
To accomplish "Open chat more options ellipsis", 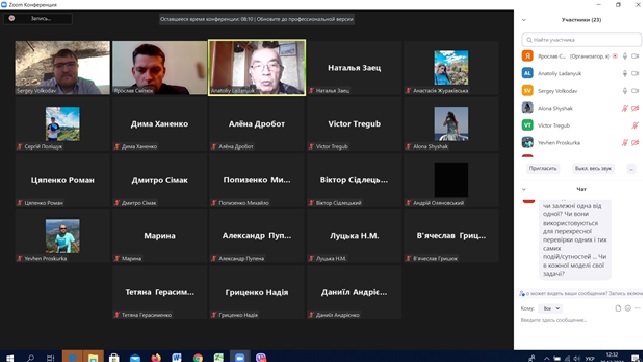I will pos(637,308).
